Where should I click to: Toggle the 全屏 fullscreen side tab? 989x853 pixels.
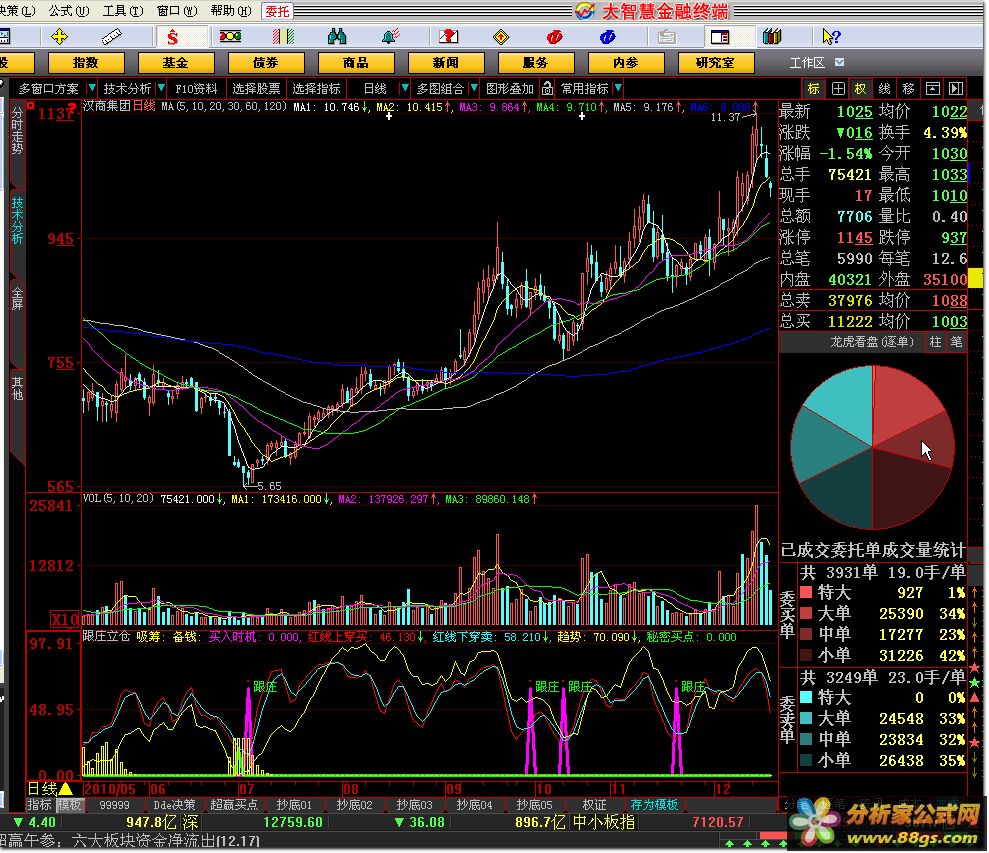coord(17,298)
